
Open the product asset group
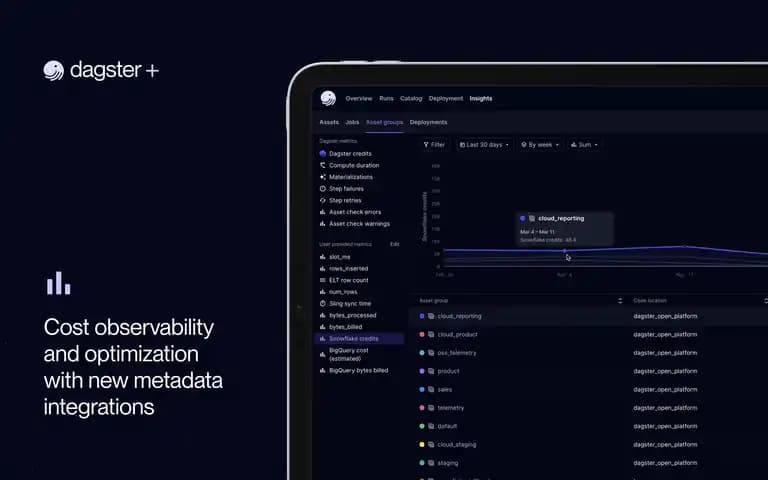[448, 371]
